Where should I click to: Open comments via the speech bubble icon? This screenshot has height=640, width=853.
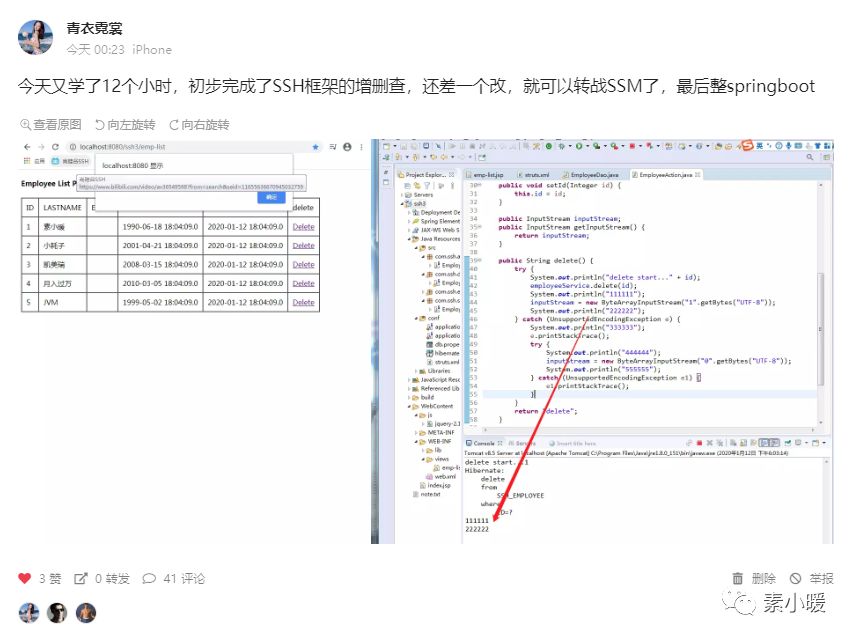coord(149,579)
